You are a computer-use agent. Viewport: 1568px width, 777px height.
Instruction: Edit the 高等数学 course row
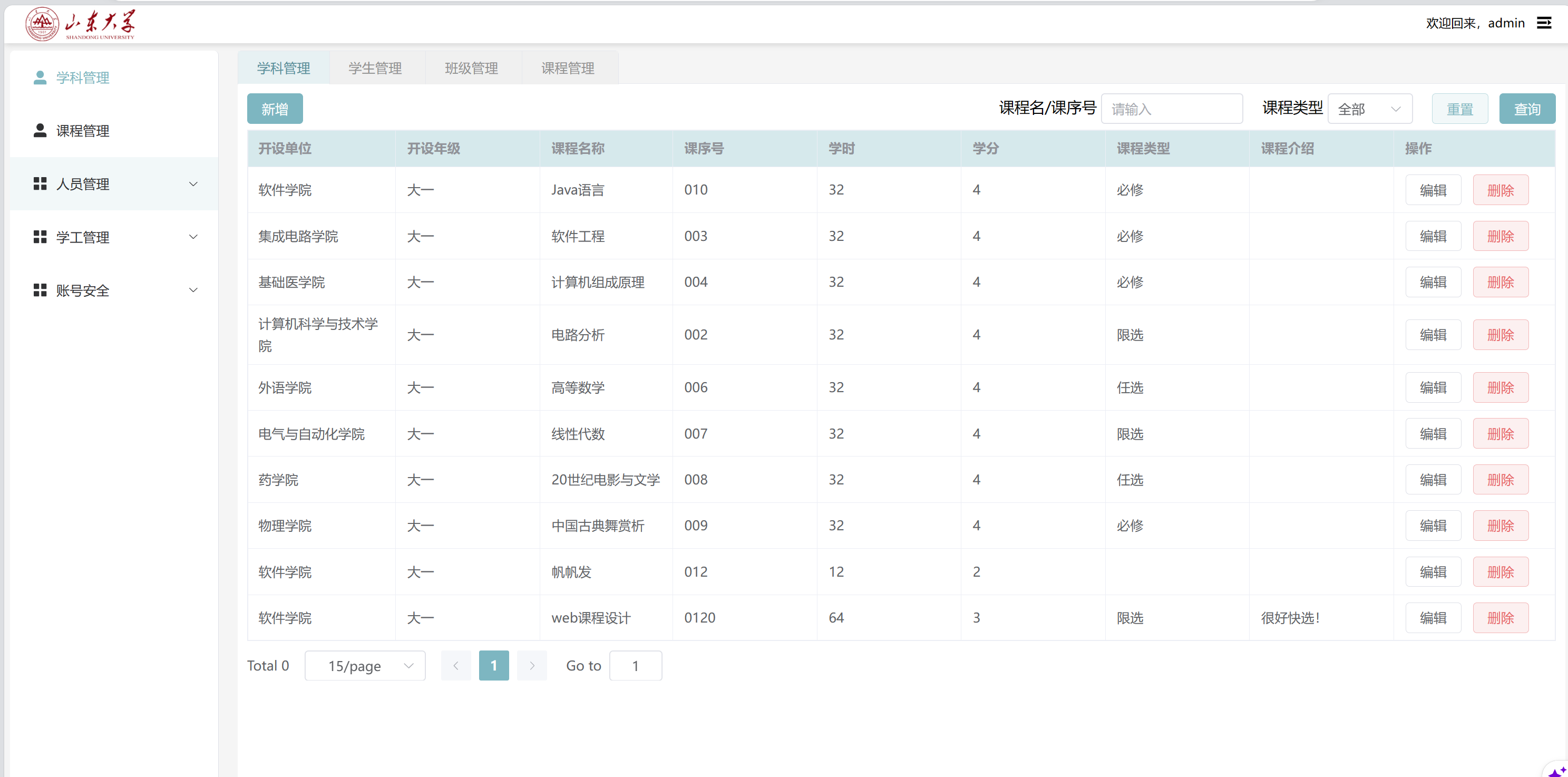coord(1434,387)
